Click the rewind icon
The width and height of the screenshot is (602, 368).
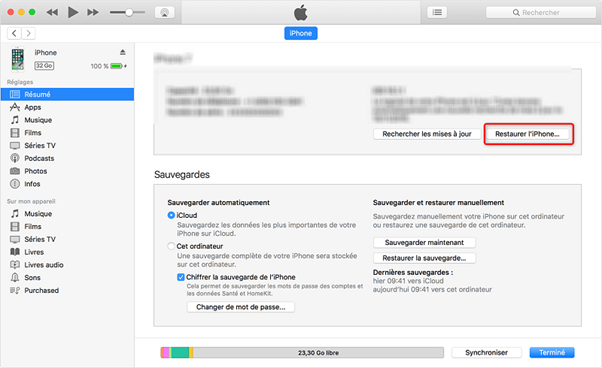tap(52, 12)
